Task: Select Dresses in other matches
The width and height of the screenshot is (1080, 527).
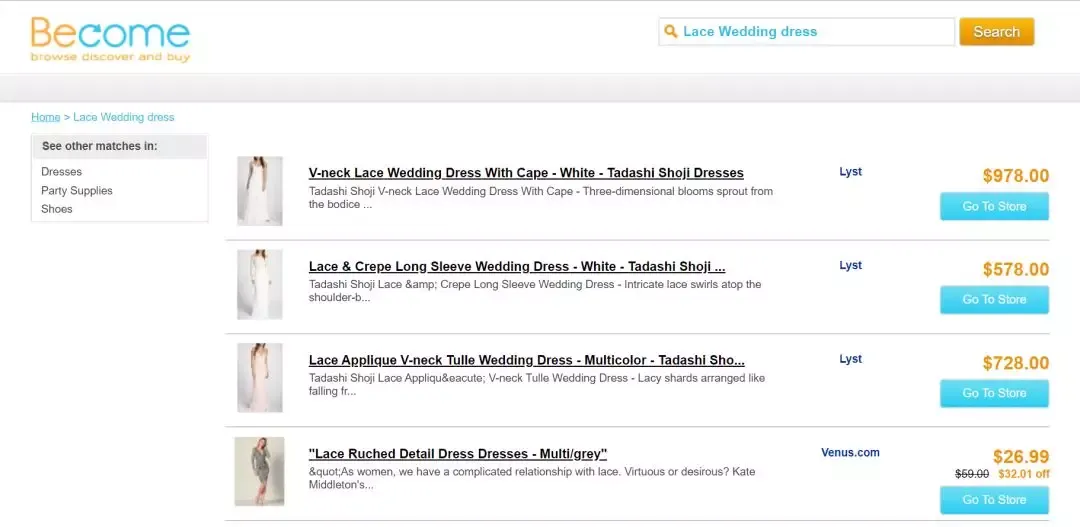Action: pos(61,172)
